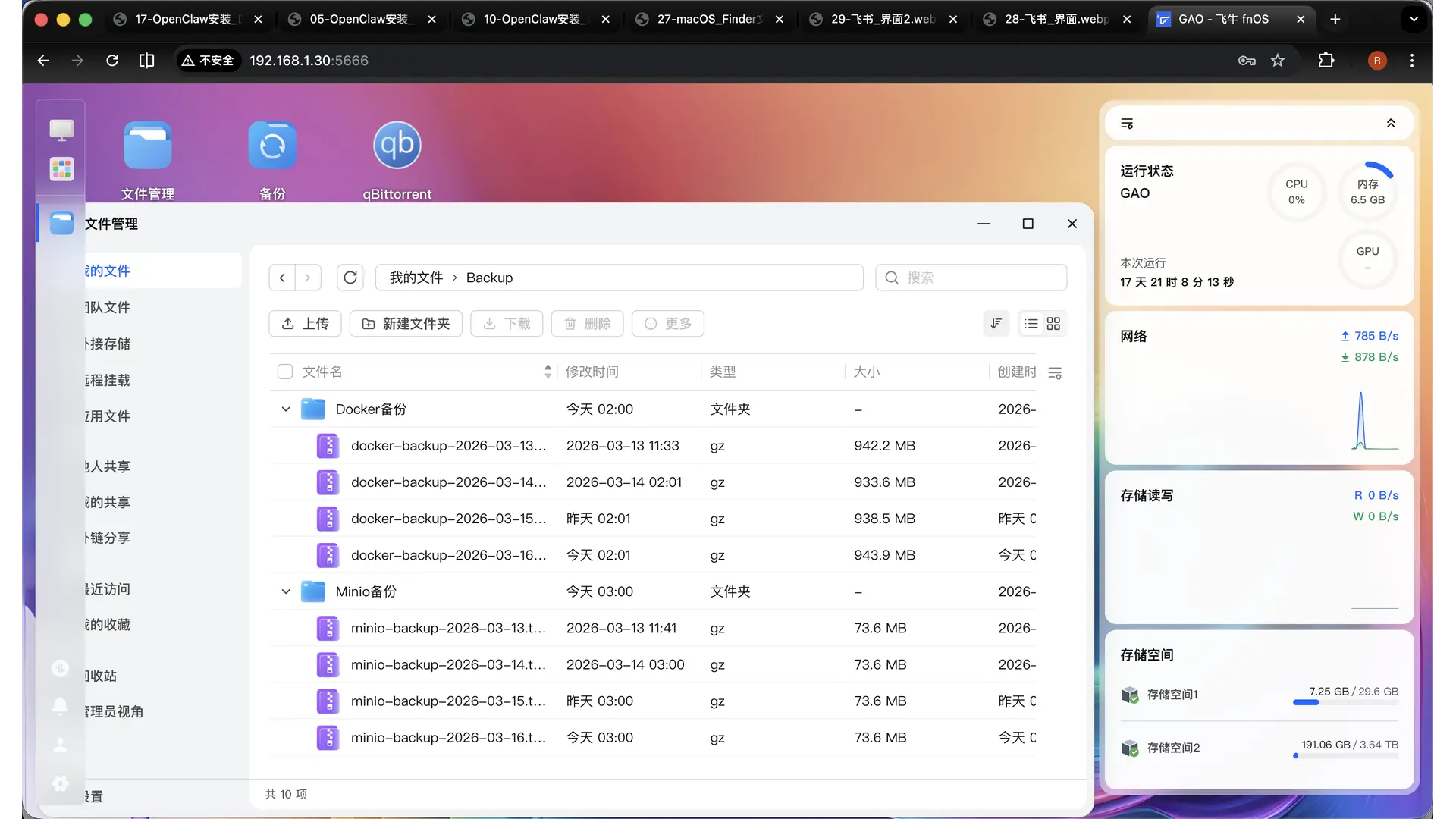Switch to grid view icon

click(1053, 324)
